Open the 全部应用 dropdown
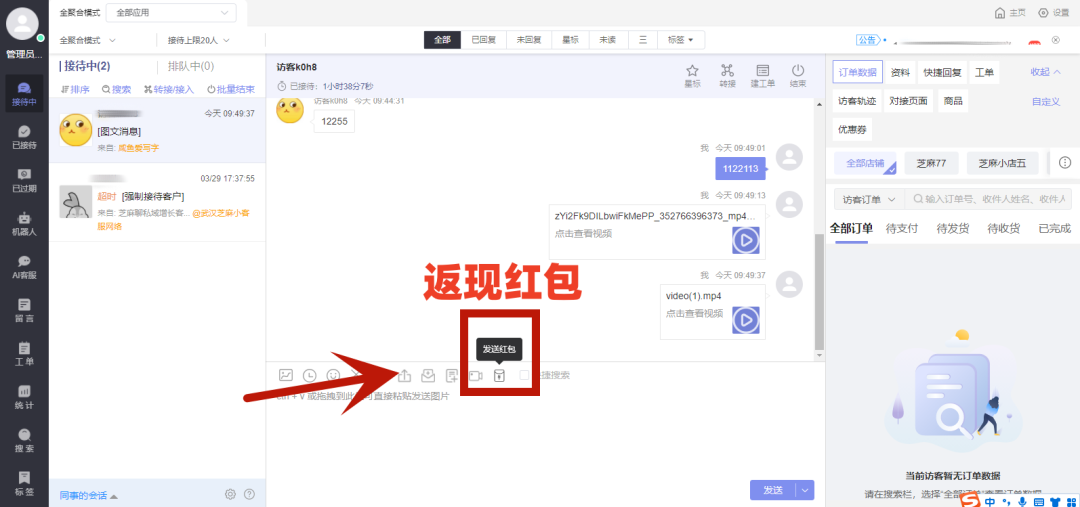1080x507 pixels. click(x=171, y=12)
